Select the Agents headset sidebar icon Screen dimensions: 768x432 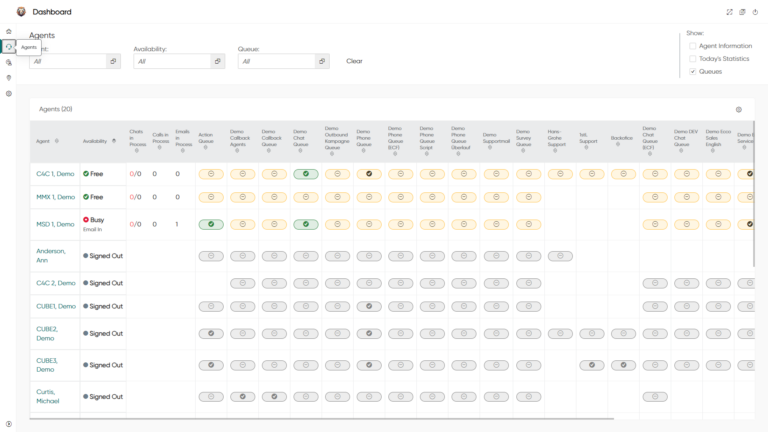tap(9, 46)
